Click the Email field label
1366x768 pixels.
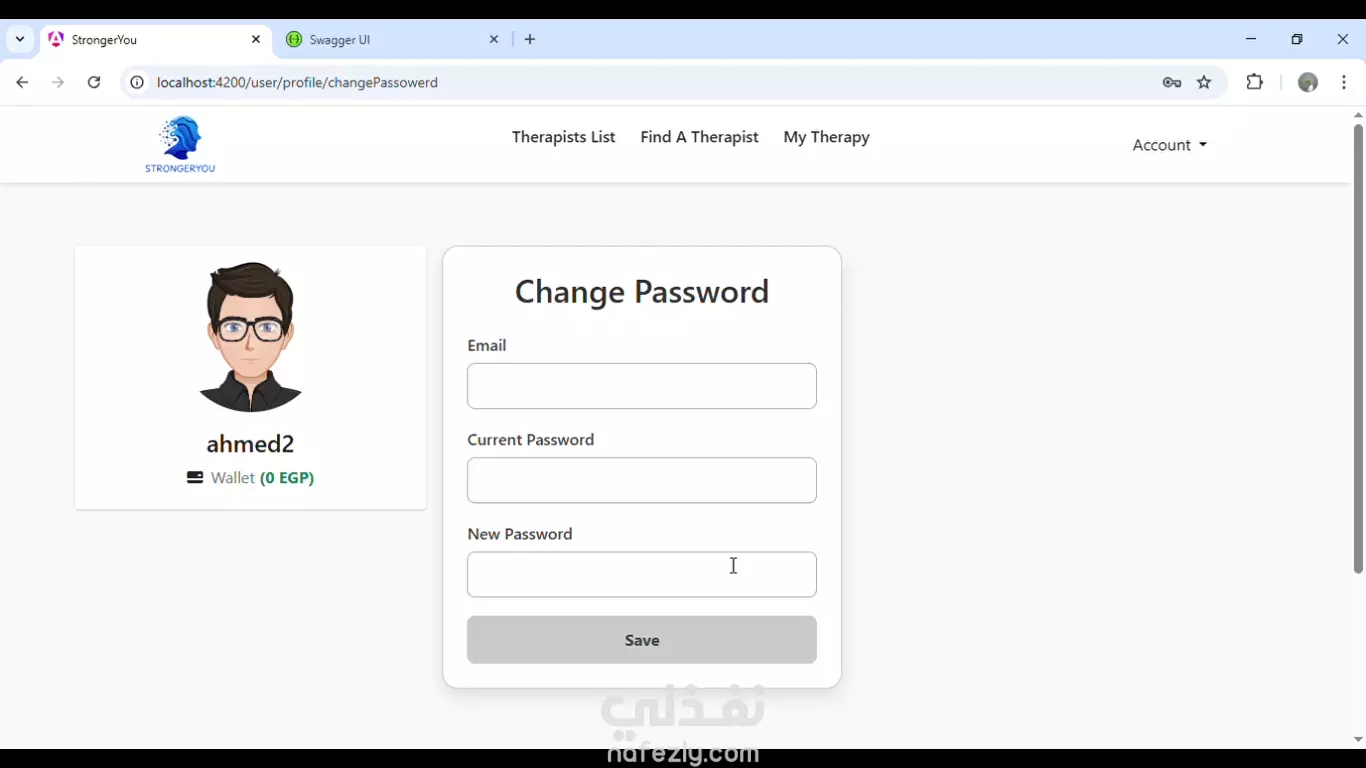coord(487,345)
